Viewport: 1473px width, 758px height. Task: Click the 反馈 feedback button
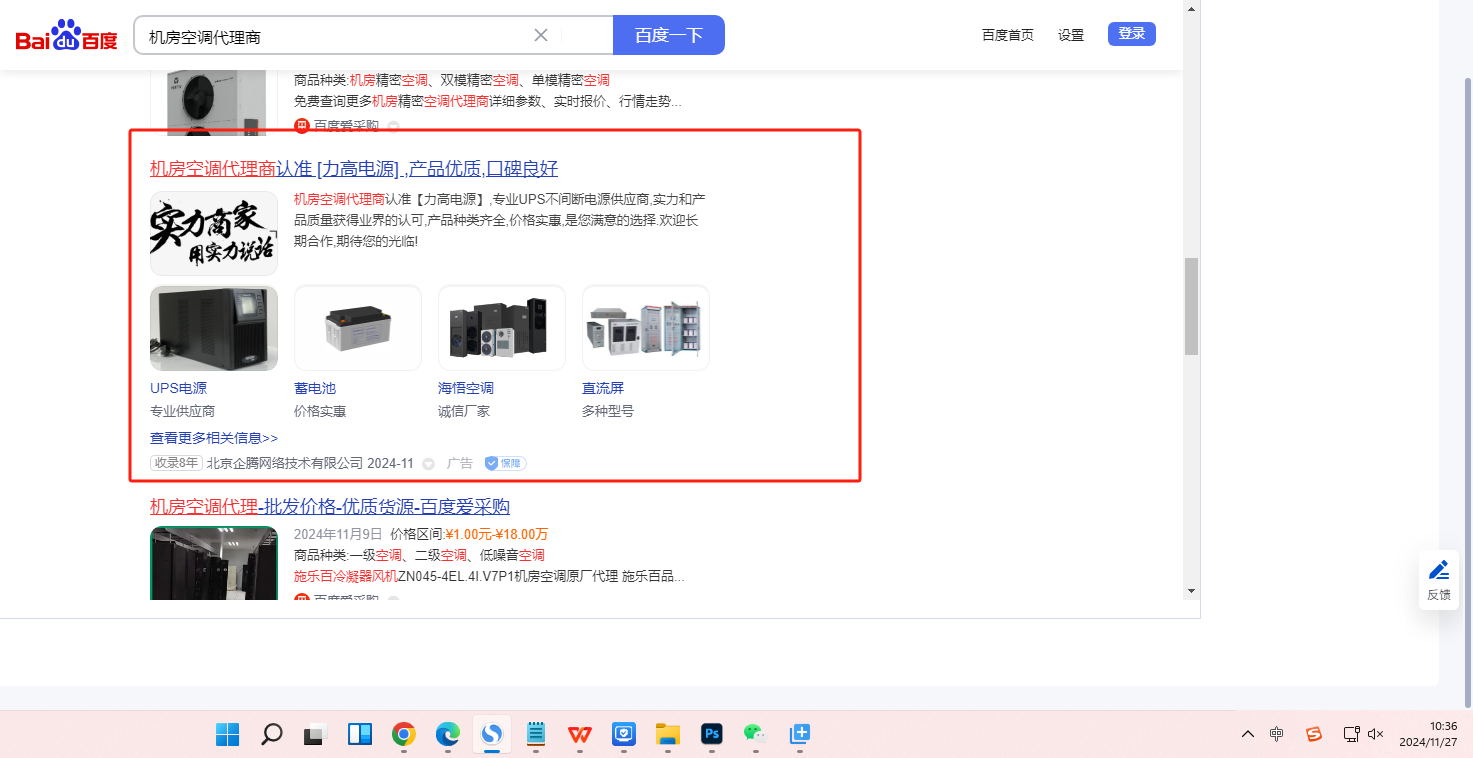1439,580
